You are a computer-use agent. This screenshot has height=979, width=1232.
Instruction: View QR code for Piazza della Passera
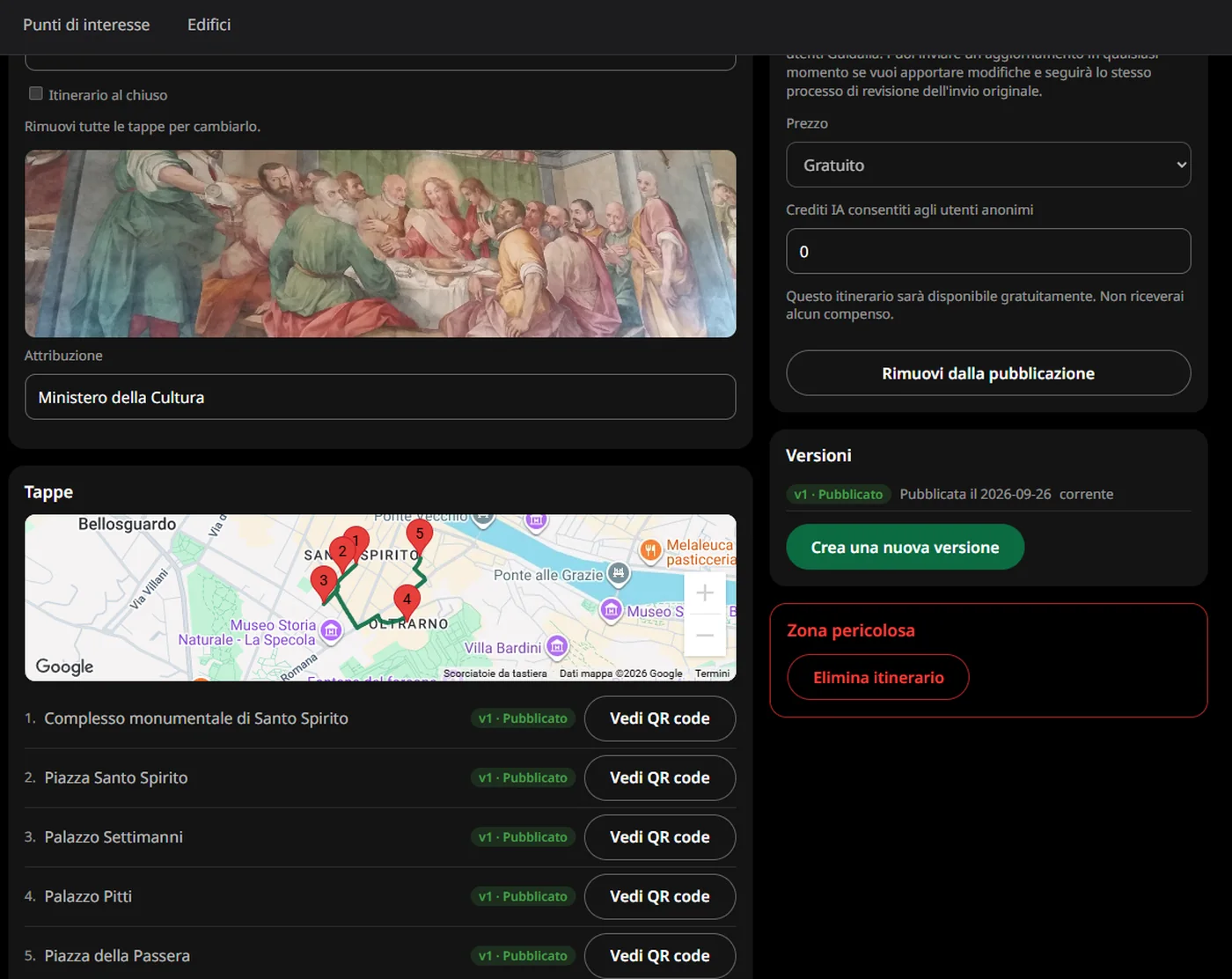[x=660, y=955]
